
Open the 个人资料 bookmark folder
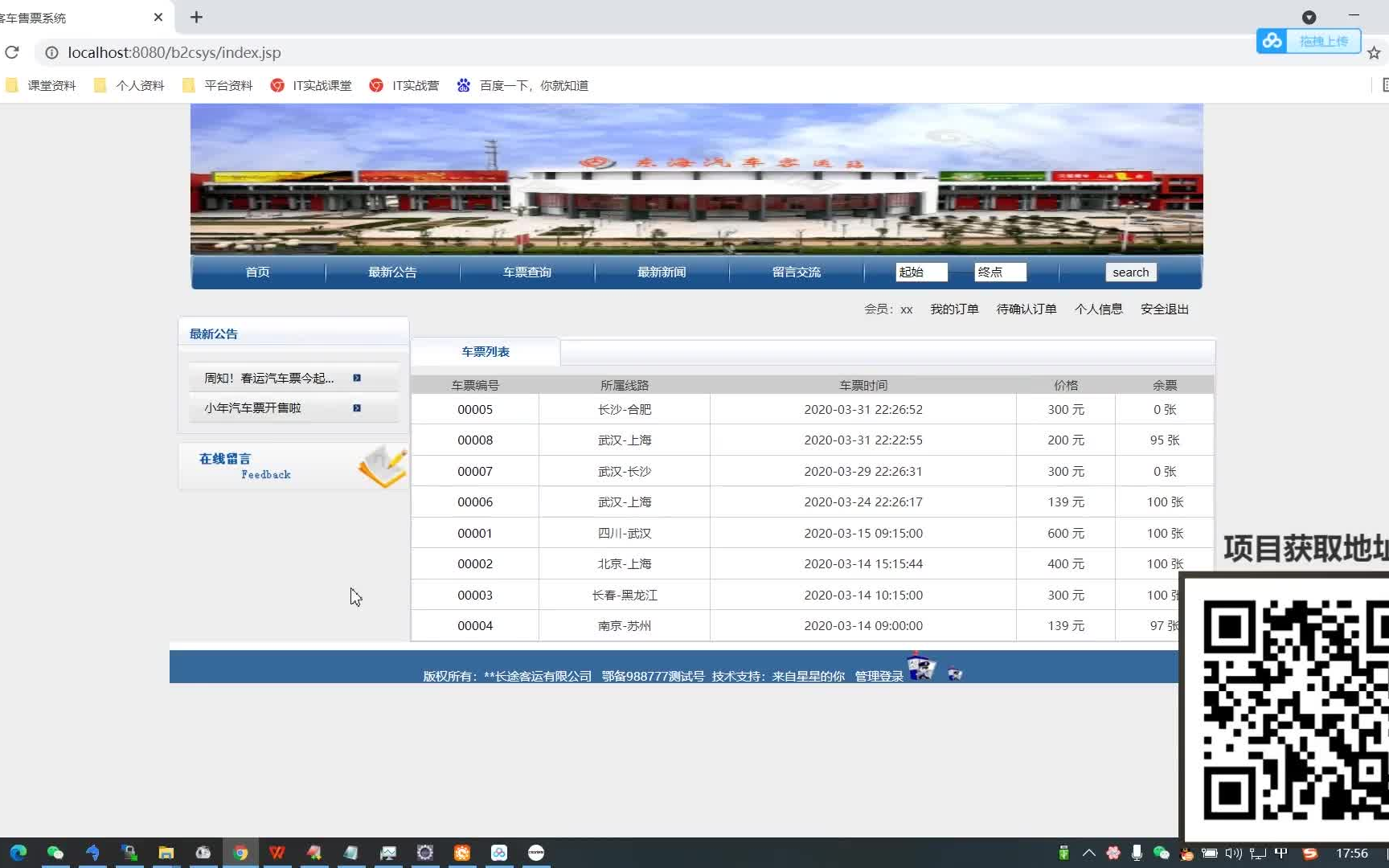pyautogui.click(x=129, y=85)
